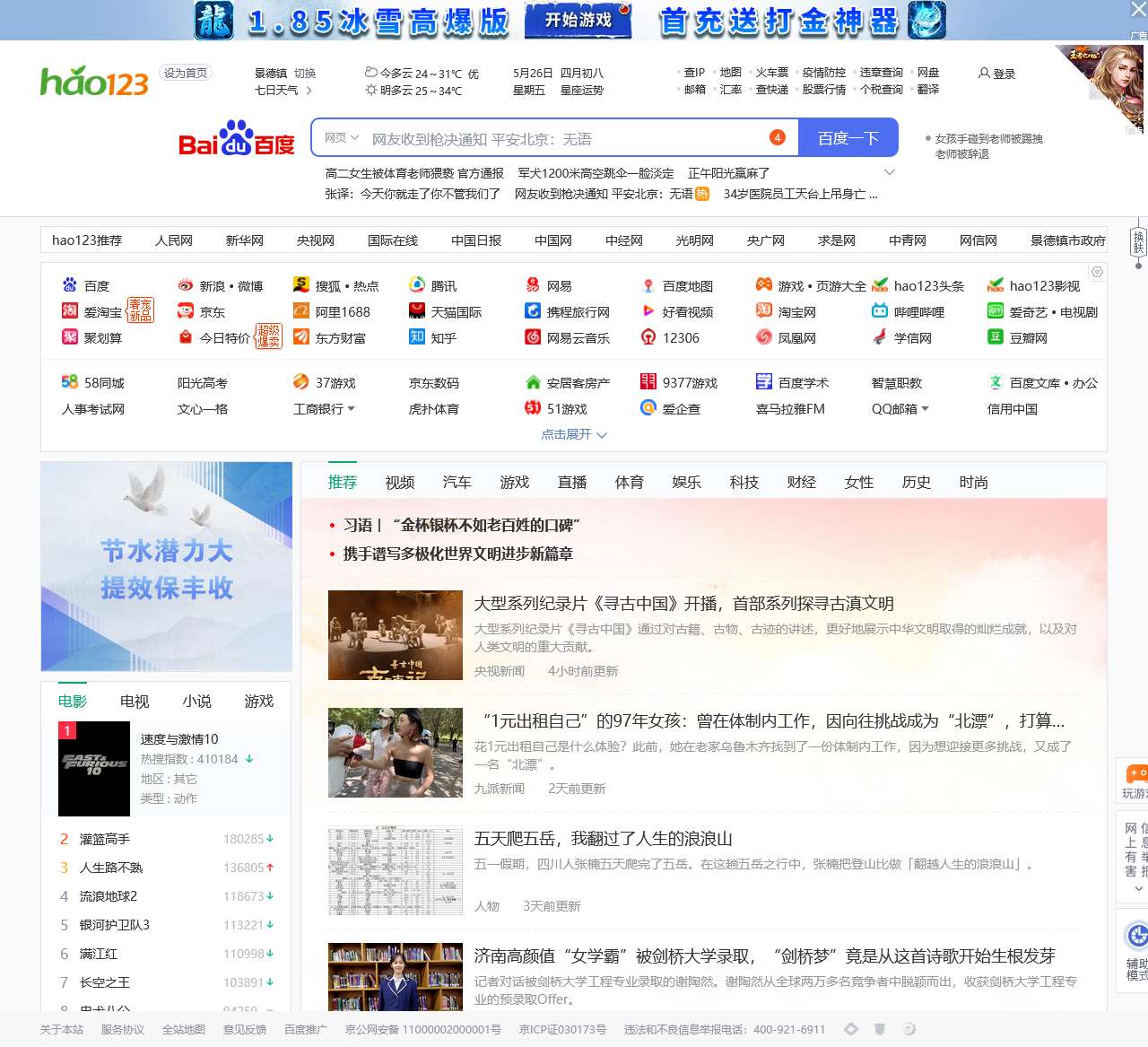Select the 小说 ranking tab

tap(196, 702)
